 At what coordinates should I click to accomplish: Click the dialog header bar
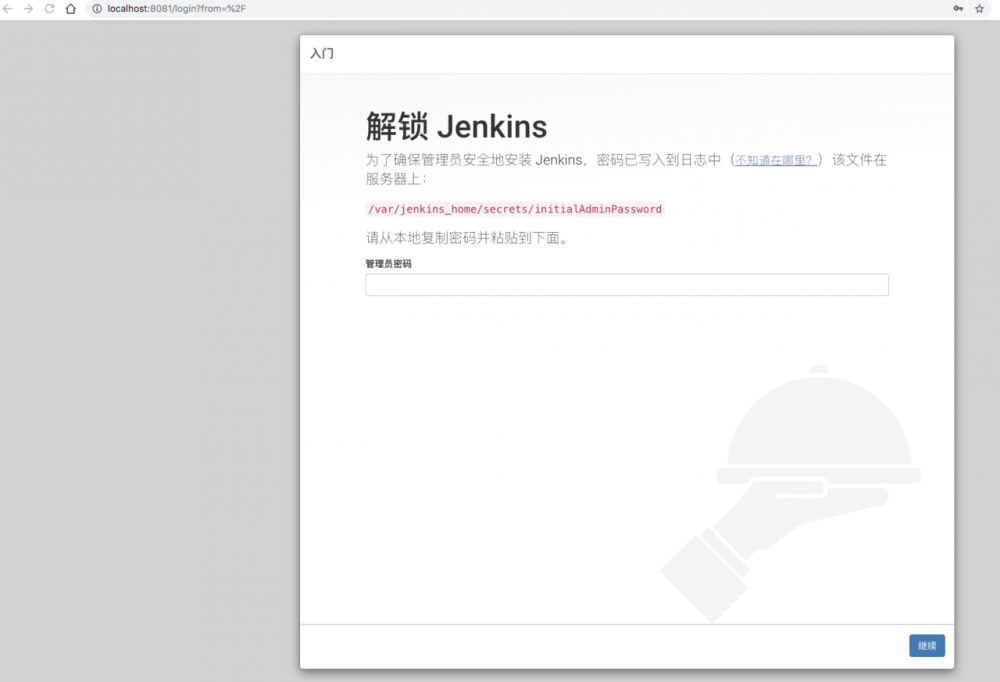tap(626, 53)
